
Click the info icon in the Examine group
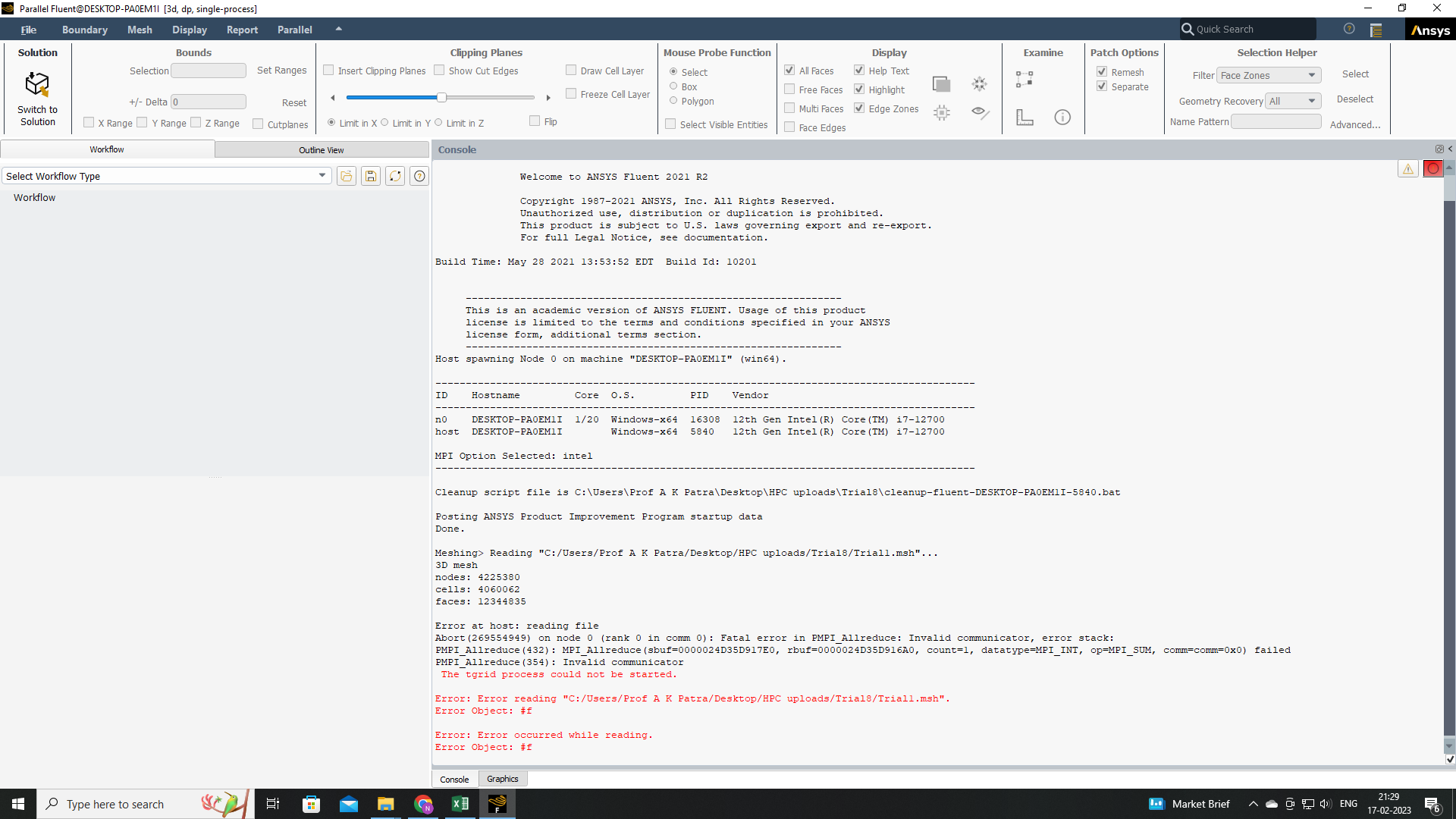[1062, 117]
